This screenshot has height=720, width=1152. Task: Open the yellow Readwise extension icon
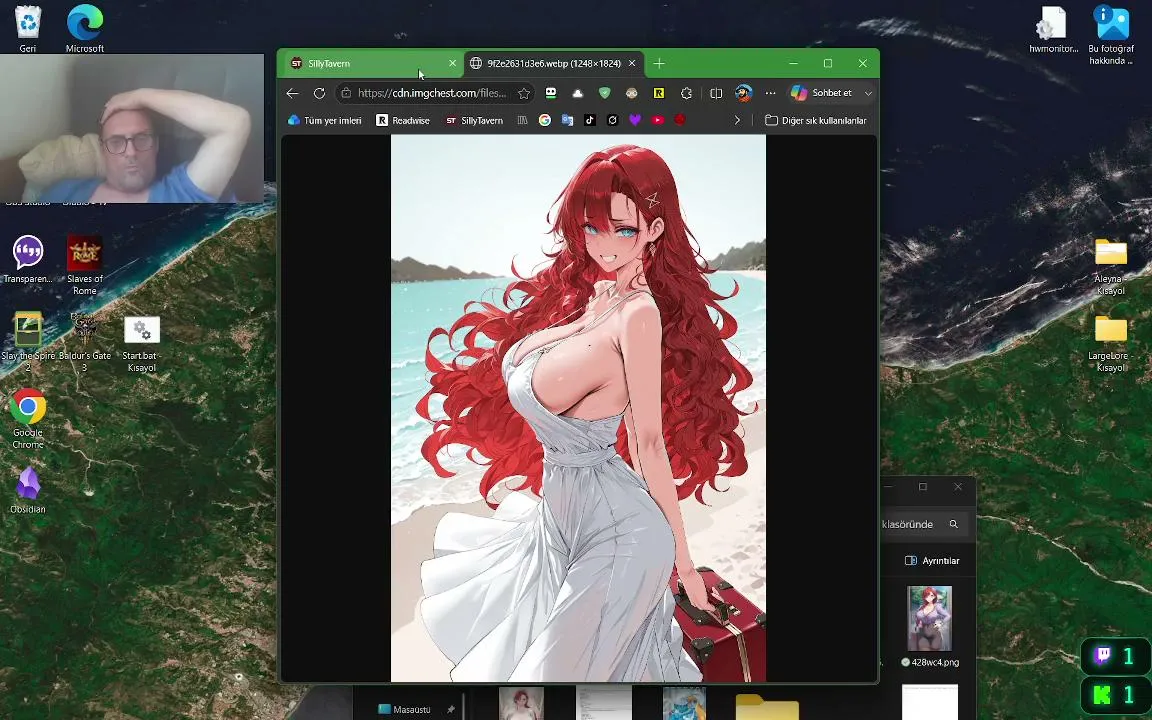(659, 93)
